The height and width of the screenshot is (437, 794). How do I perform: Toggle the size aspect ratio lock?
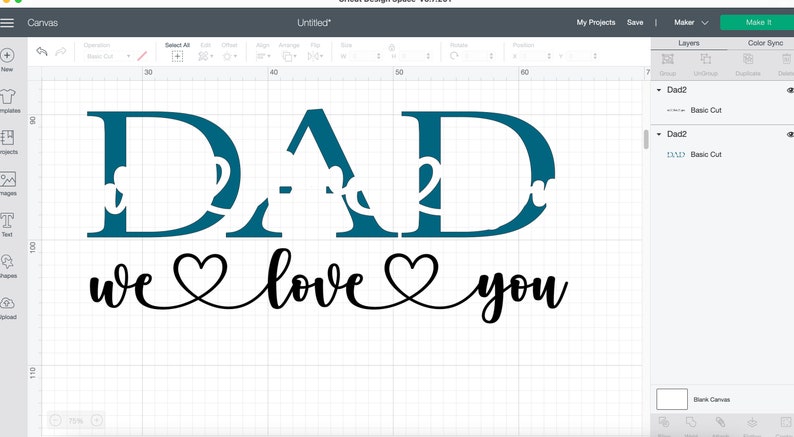(x=391, y=48)
